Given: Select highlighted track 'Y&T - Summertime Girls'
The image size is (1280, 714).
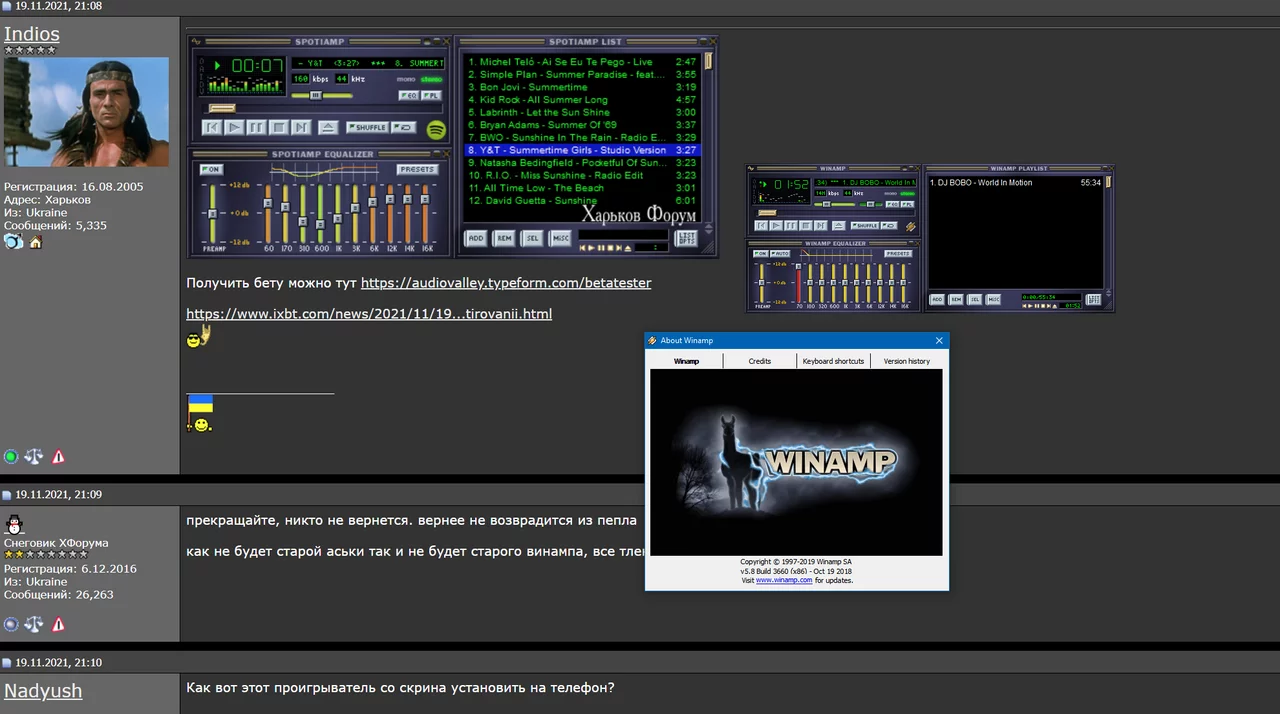Looking at the screenshot, I should [x=582, y=150].
